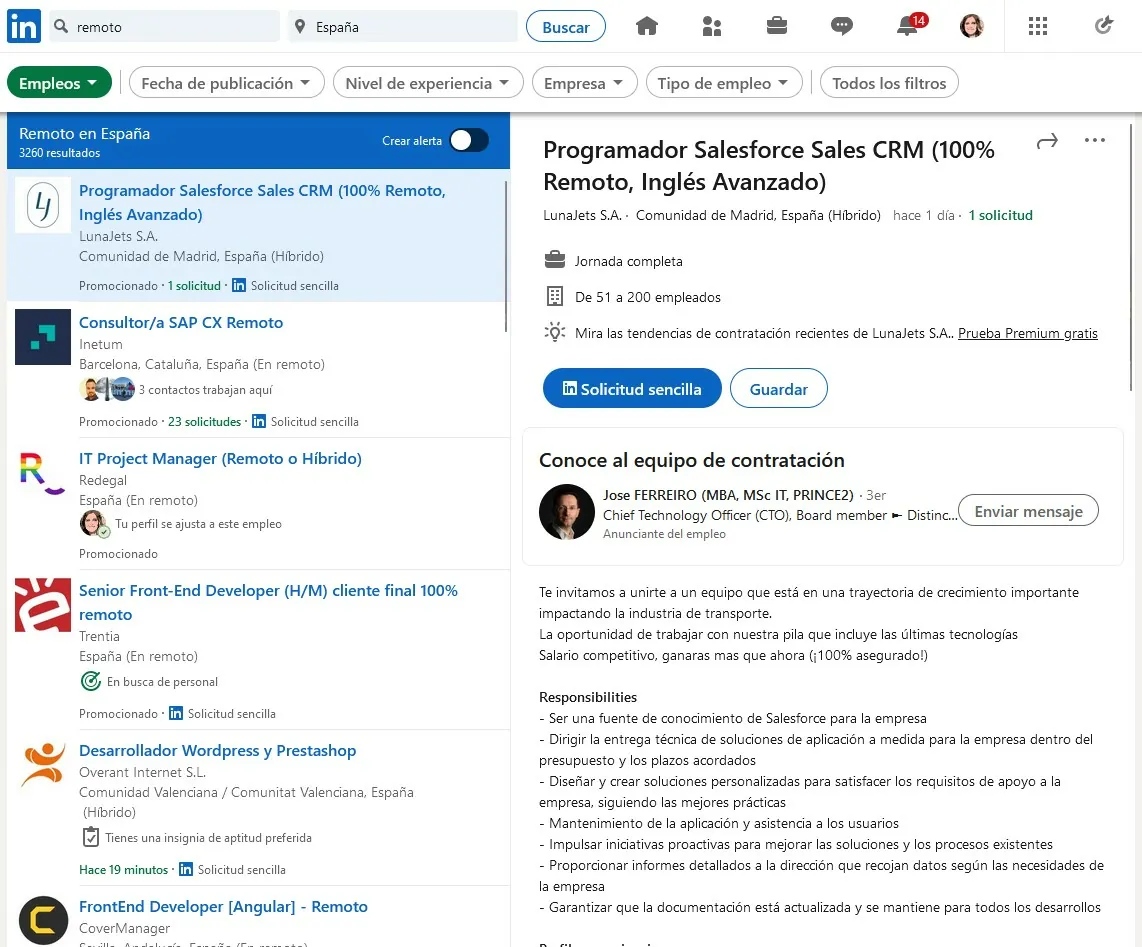Viewport: 1142px width, 947px height.
Task: Click the search magnifier icon
Action: 61,26
